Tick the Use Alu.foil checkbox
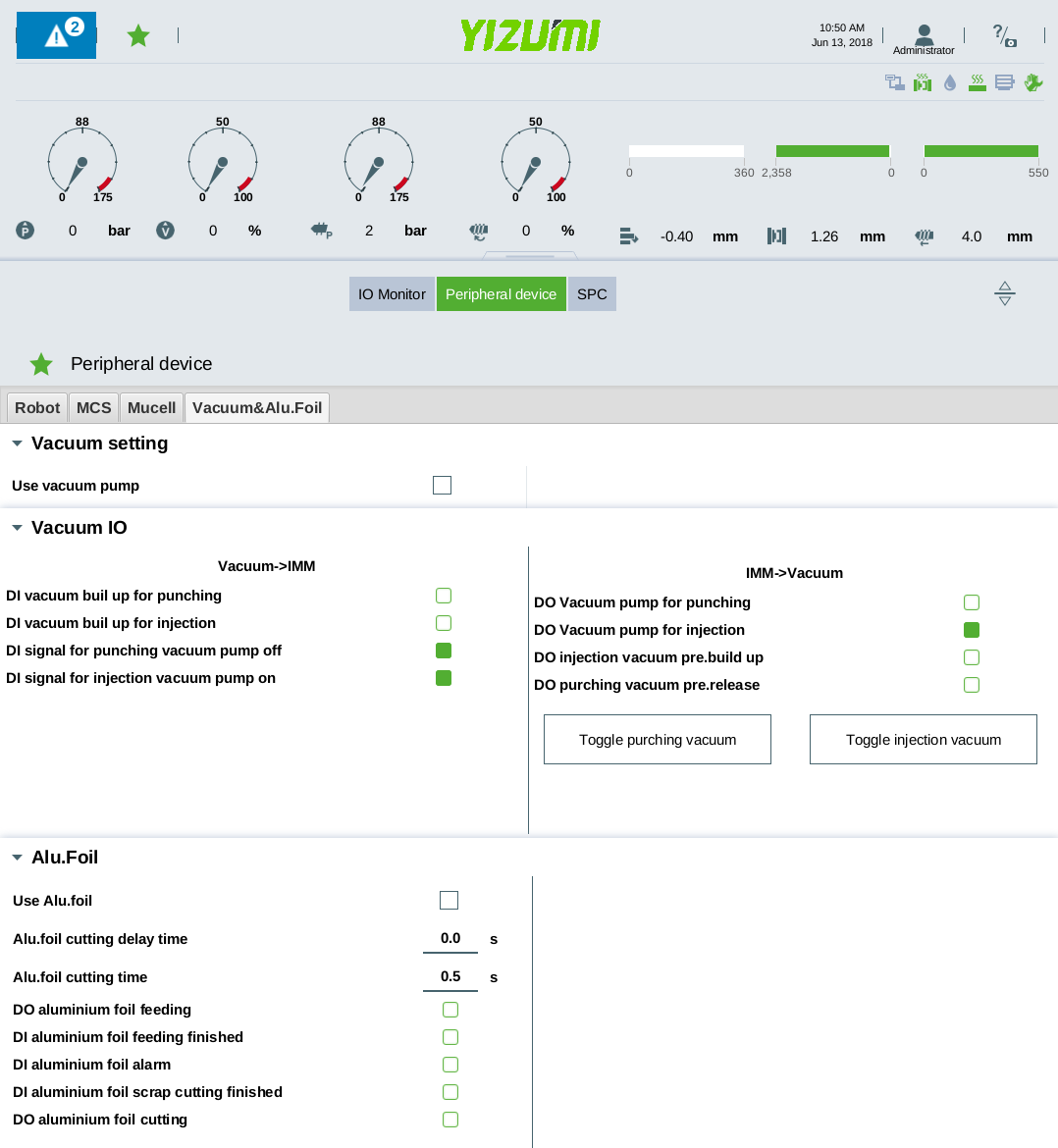This screenshot has height=1148, width=1058. point(449,901)
